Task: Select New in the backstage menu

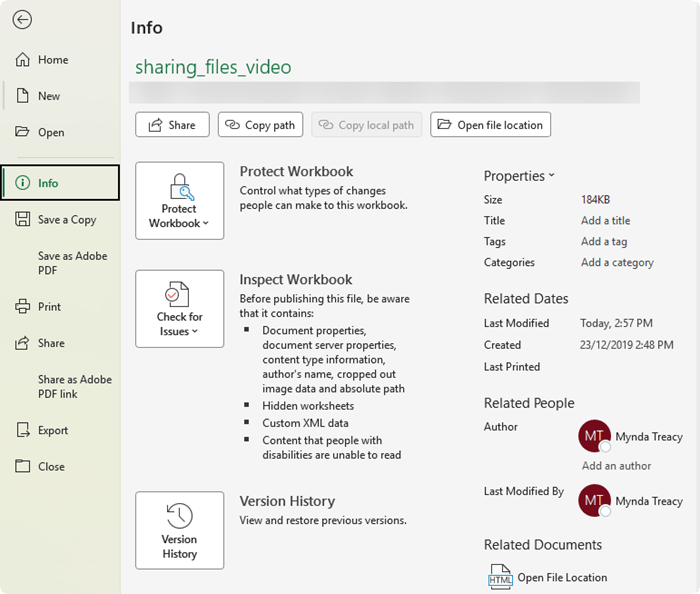Action: click(60, 96)
